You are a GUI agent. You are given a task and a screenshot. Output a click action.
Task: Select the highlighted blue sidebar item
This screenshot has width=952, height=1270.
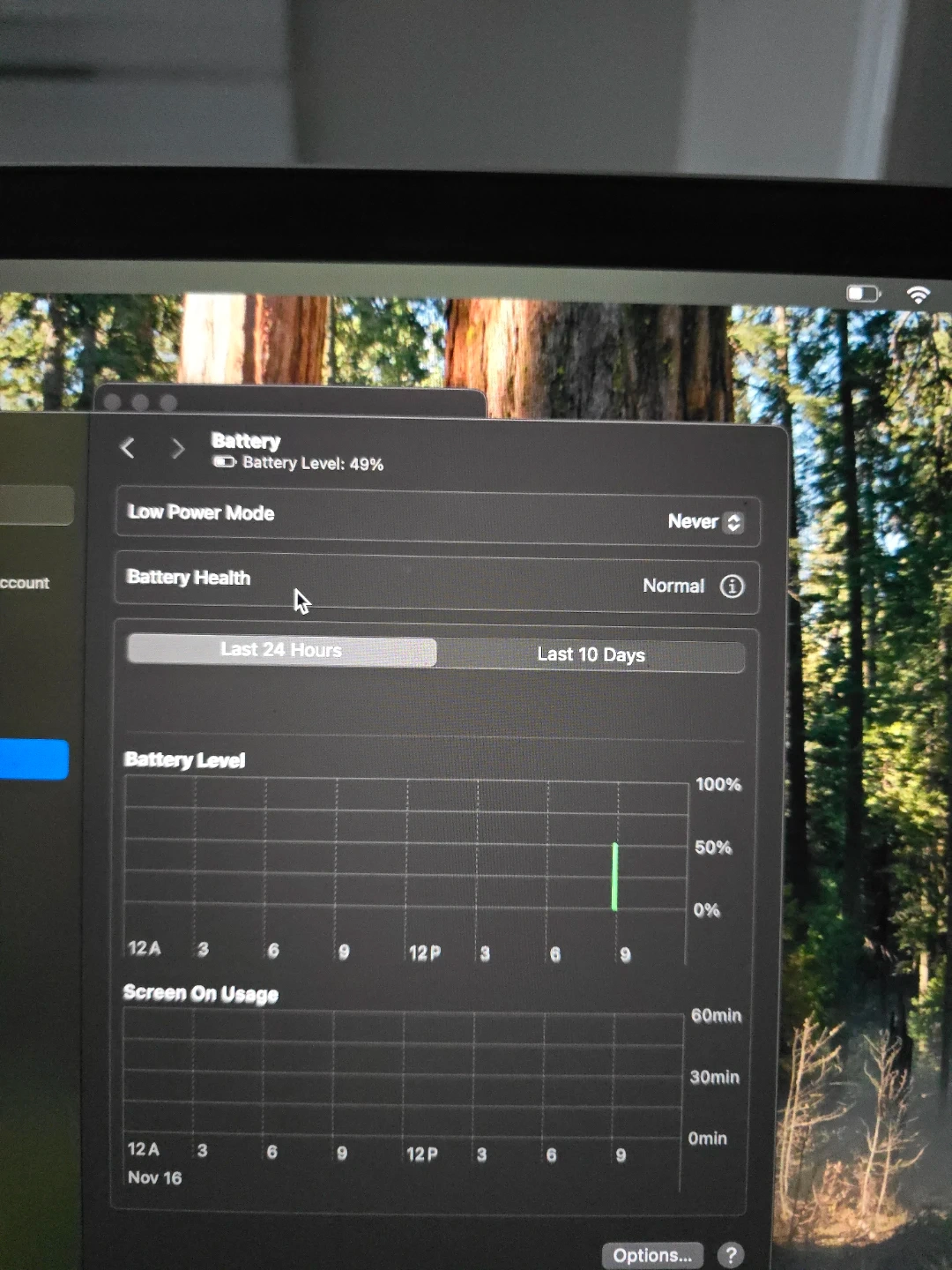pyautogui.click(x=33, y=759)
